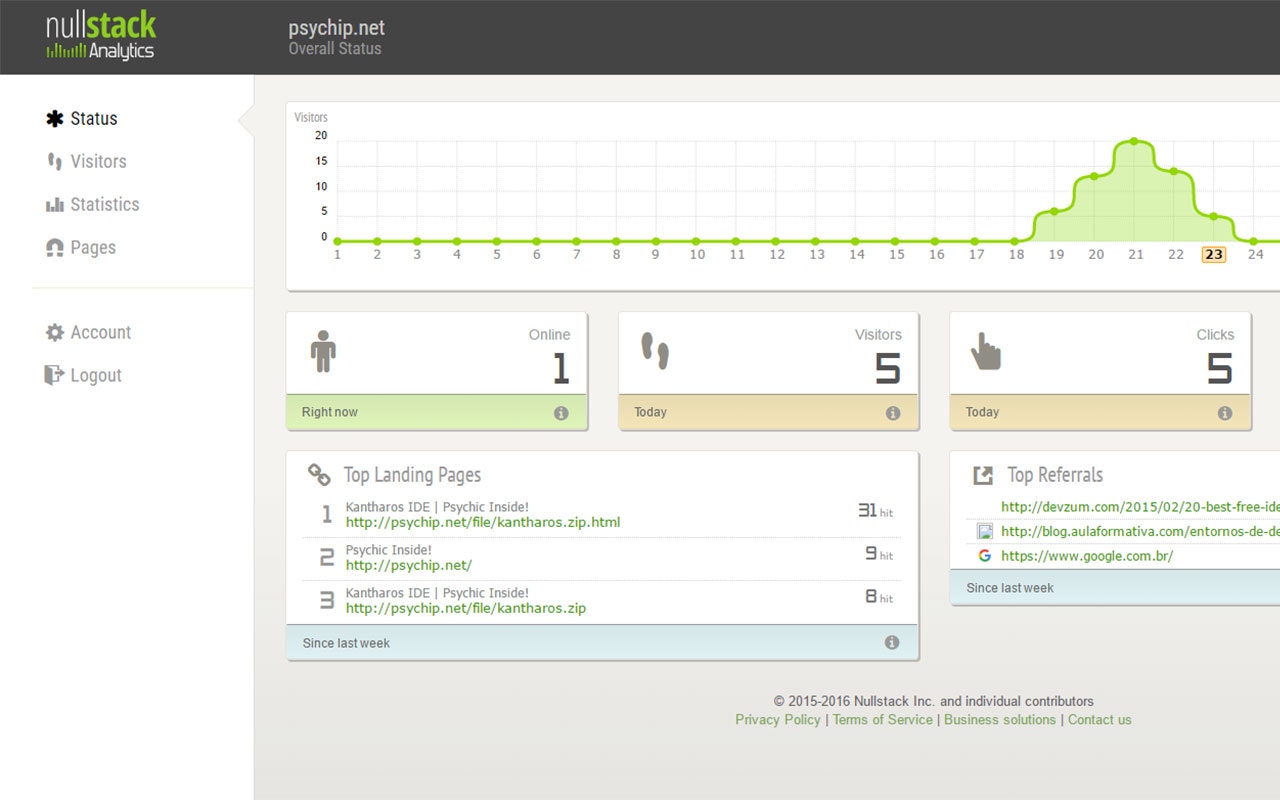Click the info icon on the Right now footer

(560, 411)
